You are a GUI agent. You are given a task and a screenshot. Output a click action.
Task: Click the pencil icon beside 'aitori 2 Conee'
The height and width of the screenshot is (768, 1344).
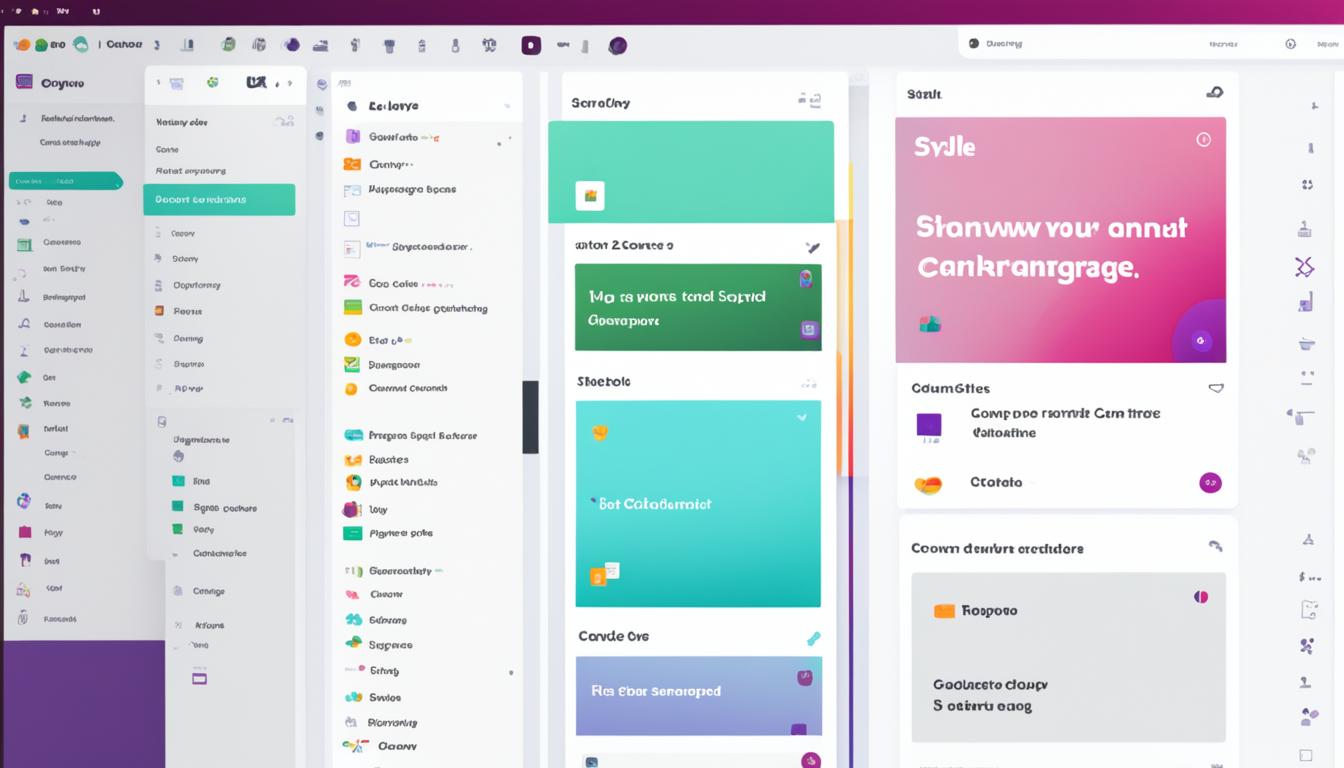812,247
